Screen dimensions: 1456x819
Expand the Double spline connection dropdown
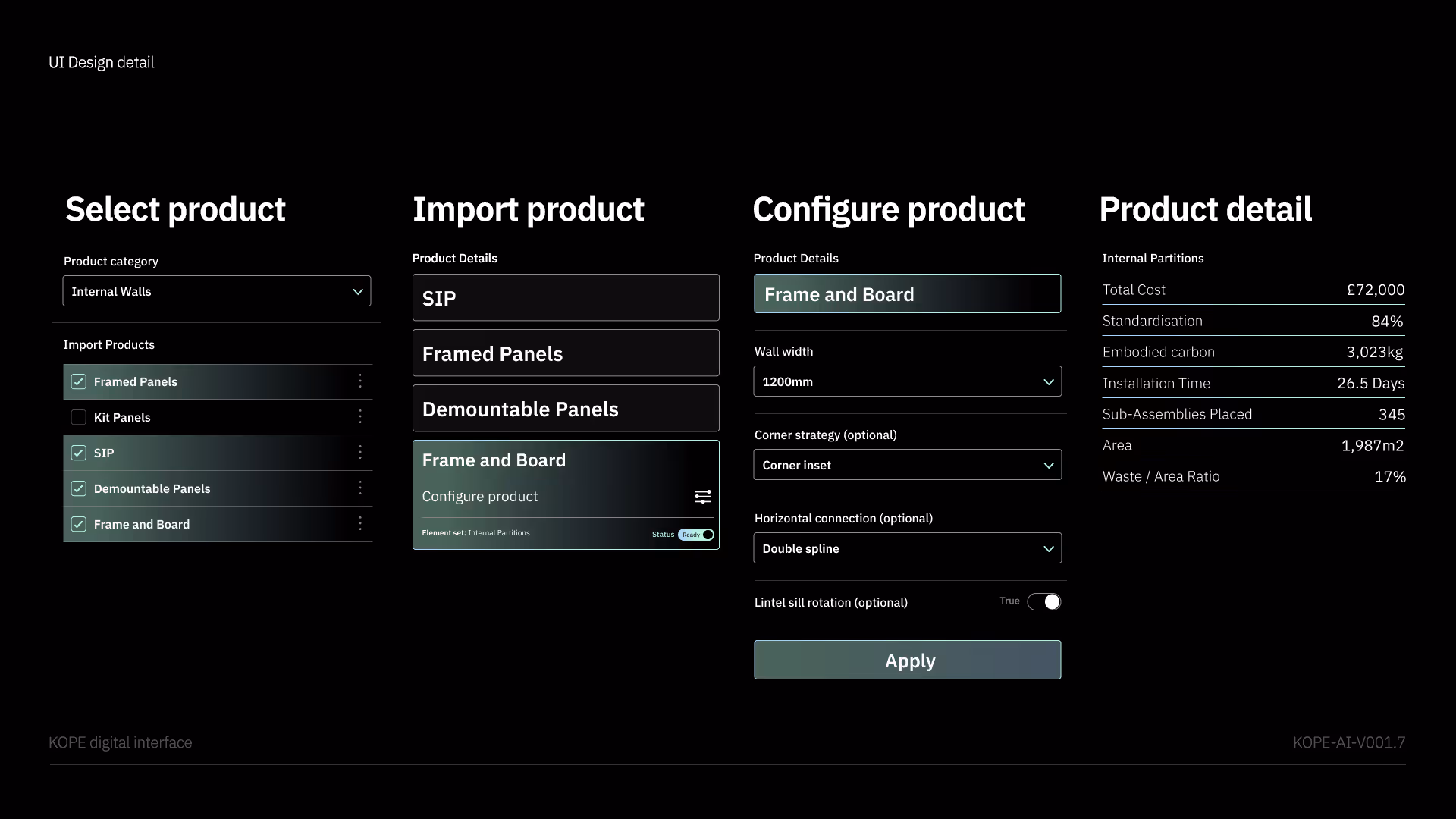coord(907,548)
